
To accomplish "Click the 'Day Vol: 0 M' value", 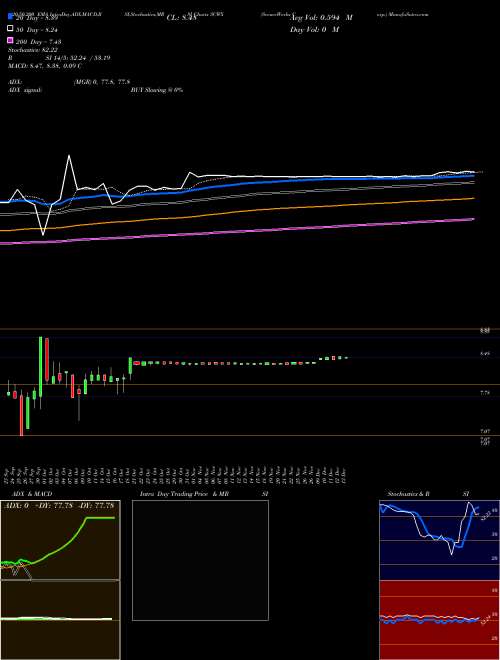I will (314, 29).
